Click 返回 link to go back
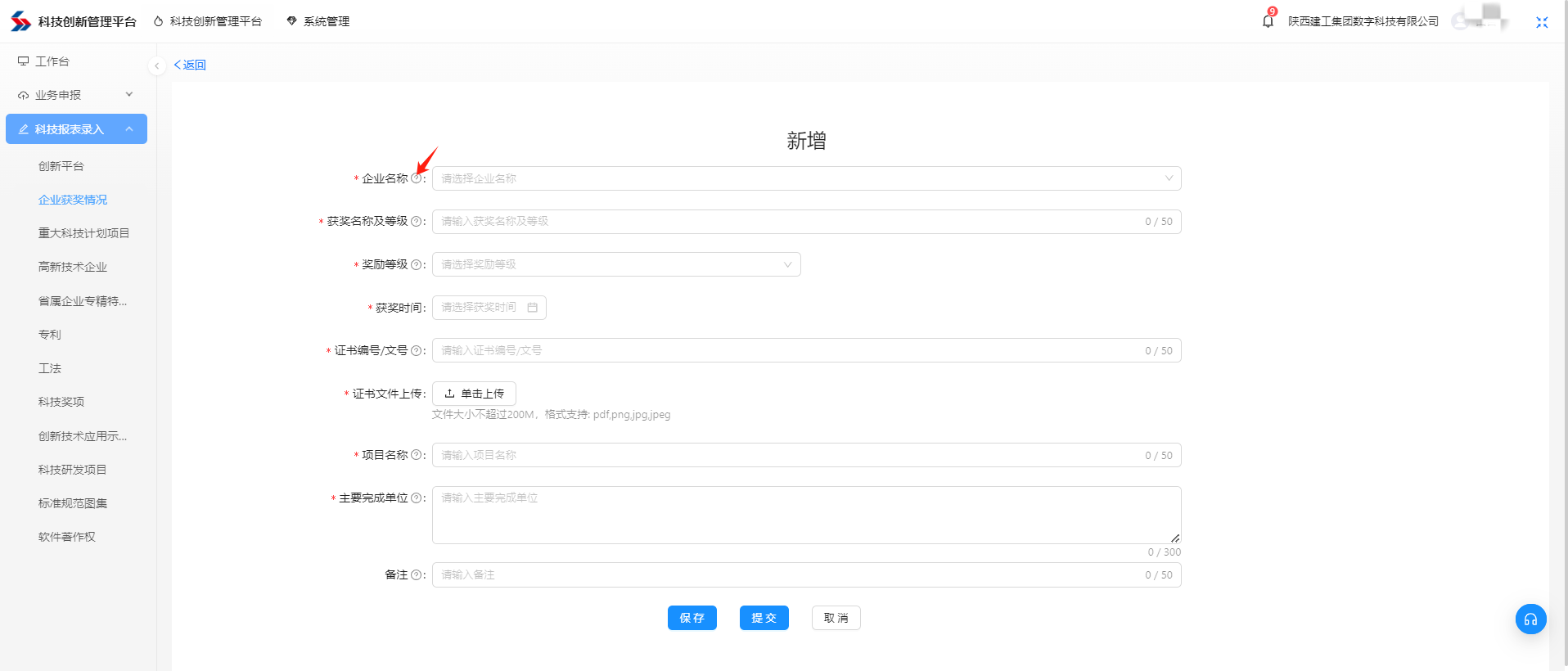The image size is (1568, 671). pos(190,65)
